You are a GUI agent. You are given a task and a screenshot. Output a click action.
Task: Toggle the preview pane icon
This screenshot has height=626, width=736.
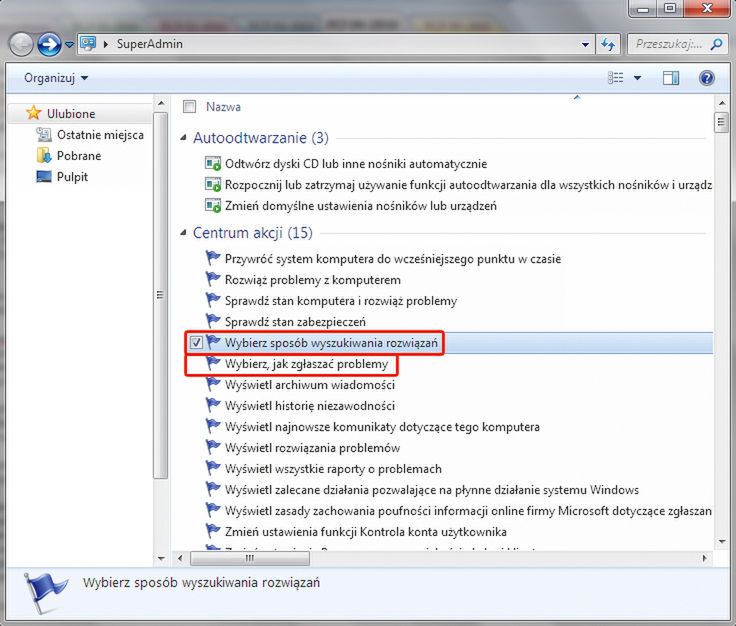click(x=671, y=78)
